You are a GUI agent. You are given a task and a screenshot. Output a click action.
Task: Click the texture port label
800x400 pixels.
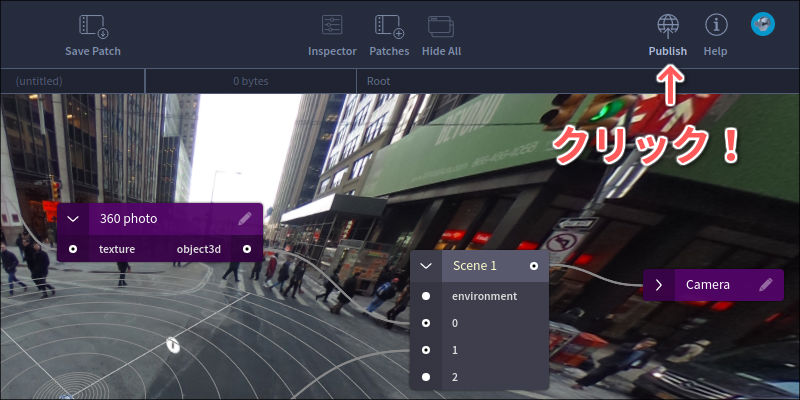point(117,249)
